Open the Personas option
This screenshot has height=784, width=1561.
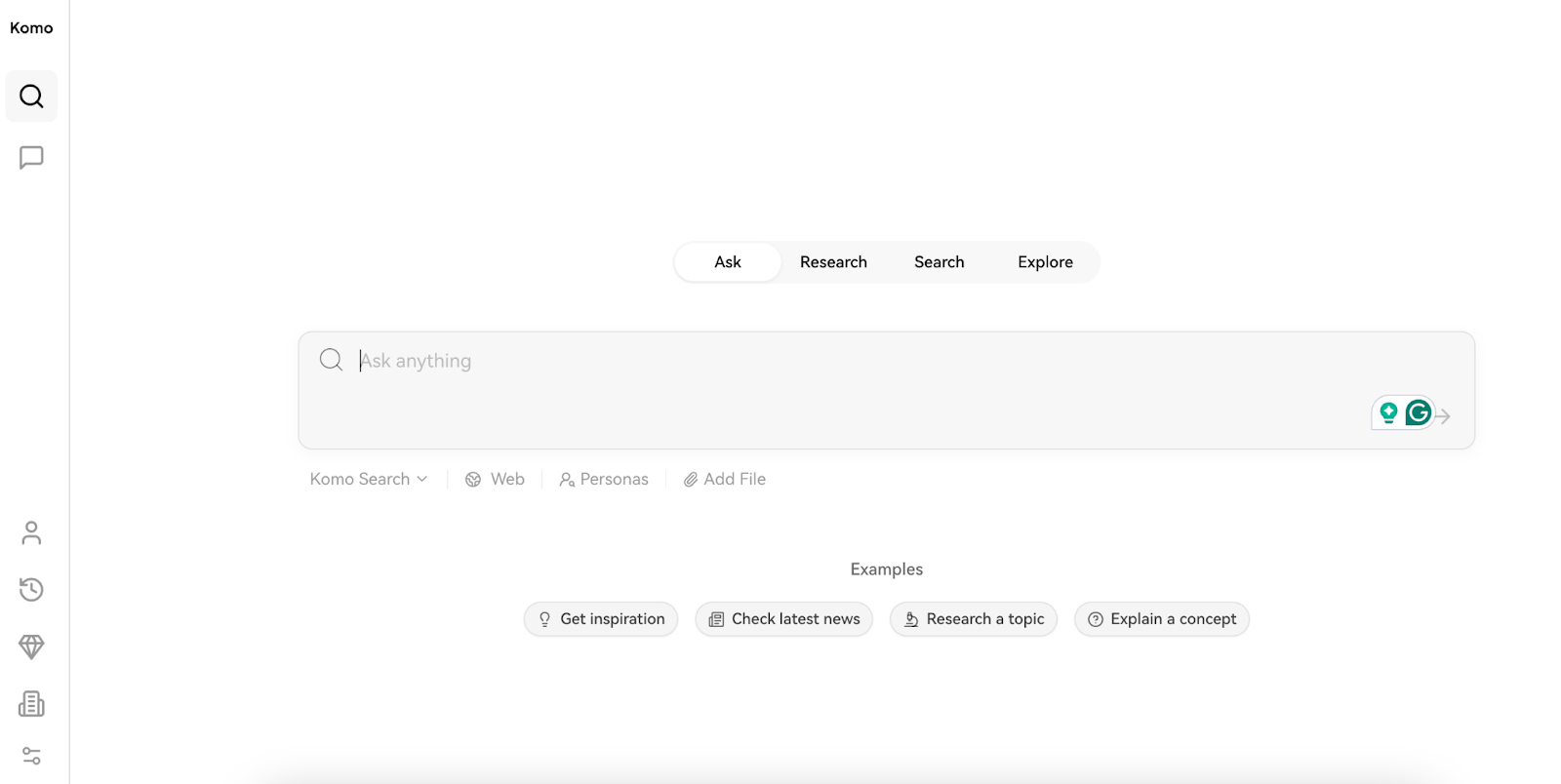pyautogui.click(x=604, y=479)
